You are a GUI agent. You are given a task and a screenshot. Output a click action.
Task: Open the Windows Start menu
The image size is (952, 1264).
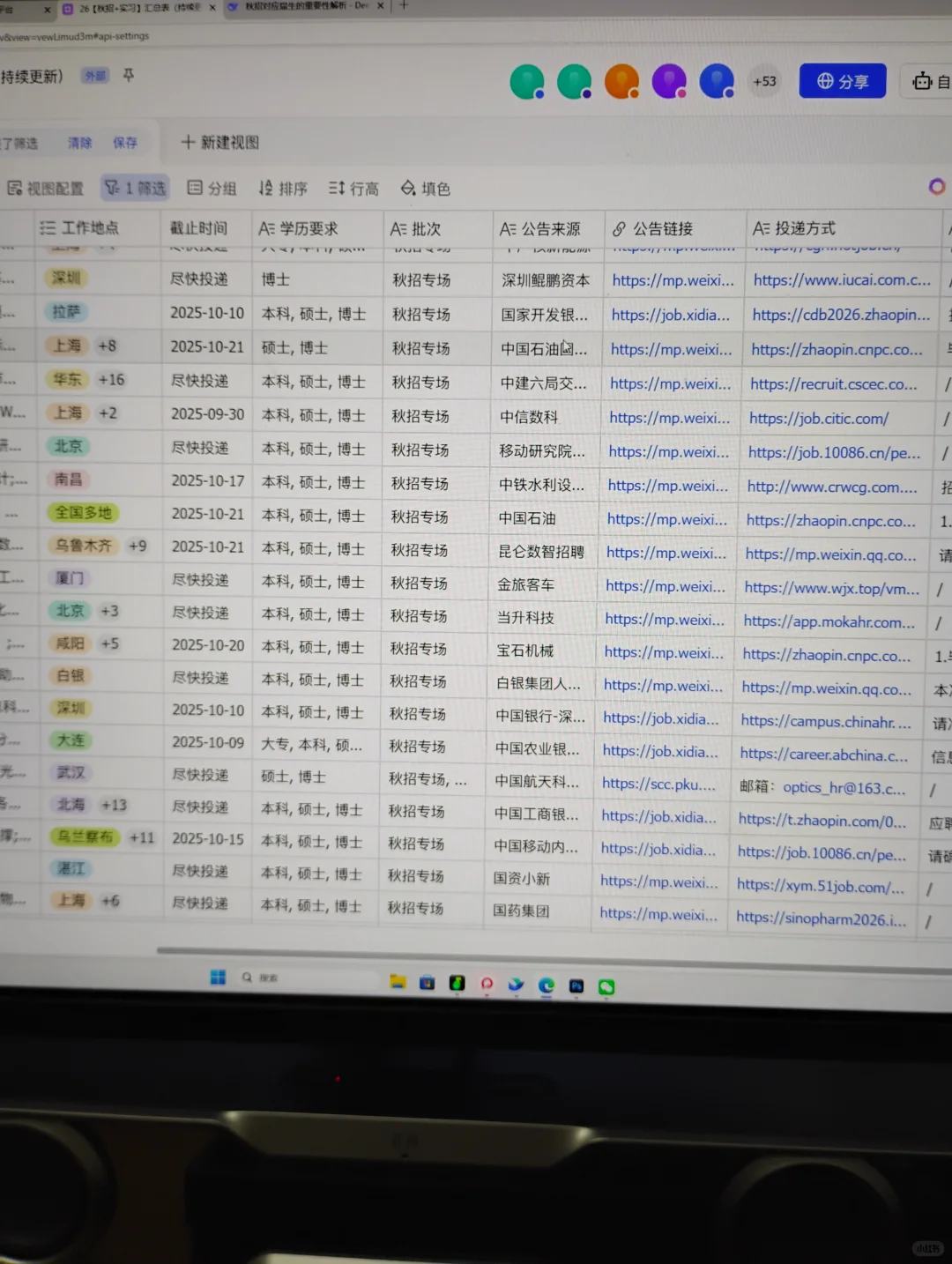tap(218, 977)
